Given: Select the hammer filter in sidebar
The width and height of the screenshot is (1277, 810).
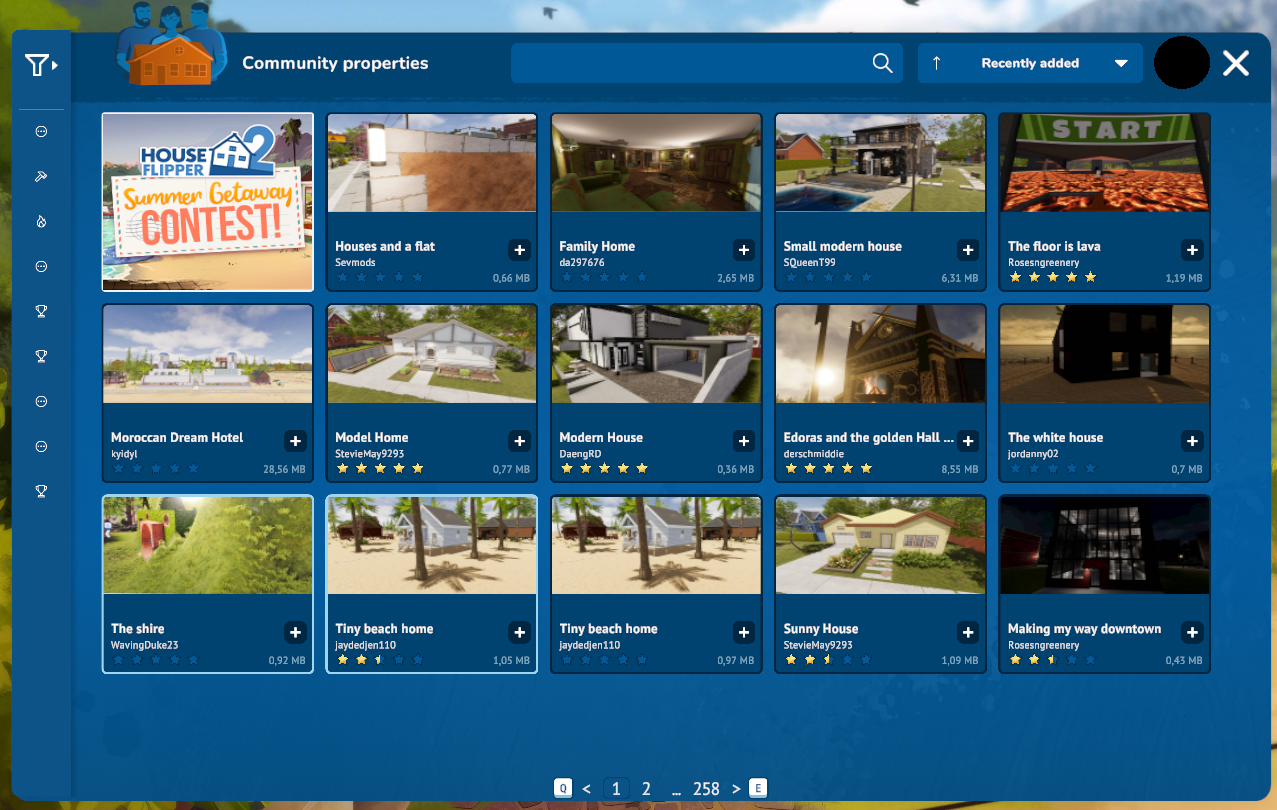Looking at the screenshot, I should tap(41, 176).
